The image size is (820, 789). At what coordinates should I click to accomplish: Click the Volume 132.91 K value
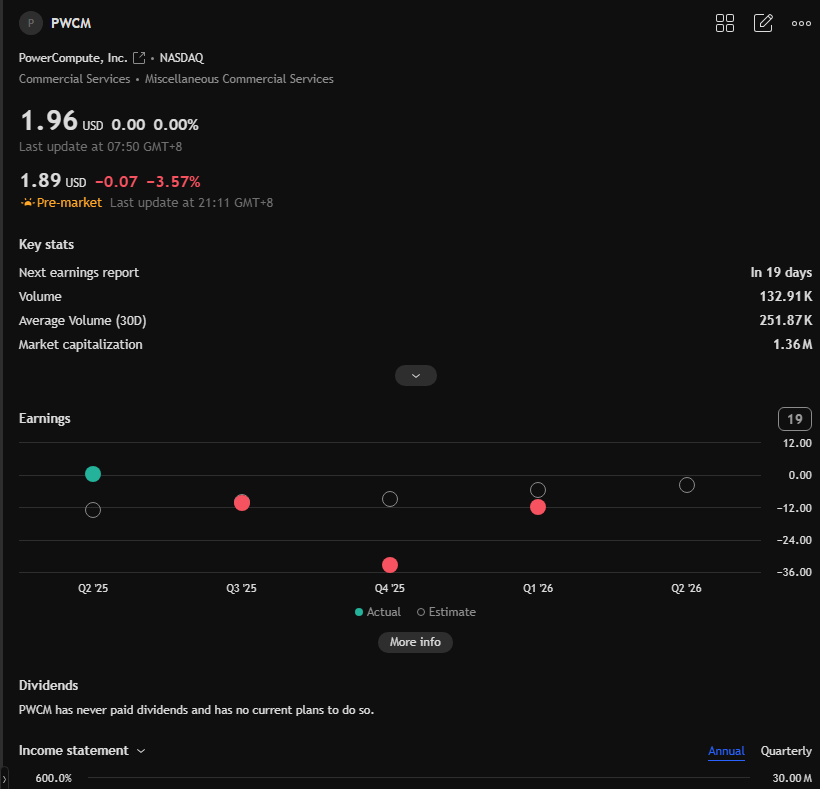point(785,296)
